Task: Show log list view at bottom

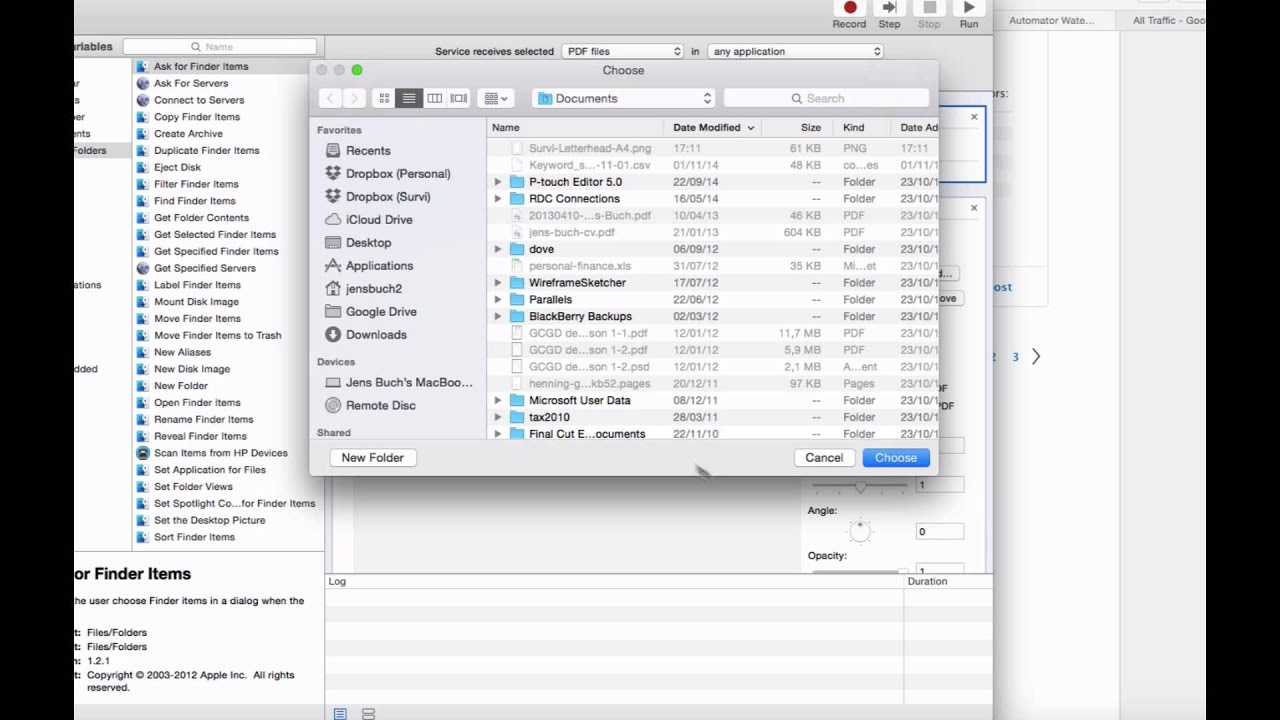Action: 340,714
